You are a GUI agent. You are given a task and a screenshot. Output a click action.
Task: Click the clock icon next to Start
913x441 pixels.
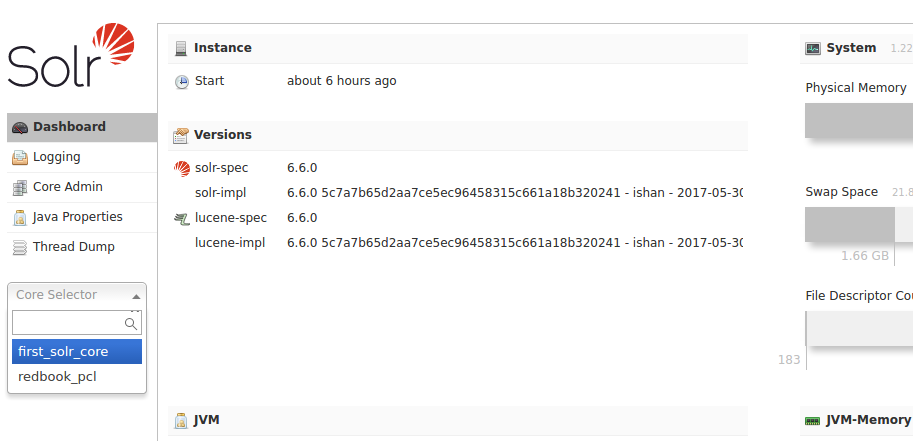coord(182,82)
